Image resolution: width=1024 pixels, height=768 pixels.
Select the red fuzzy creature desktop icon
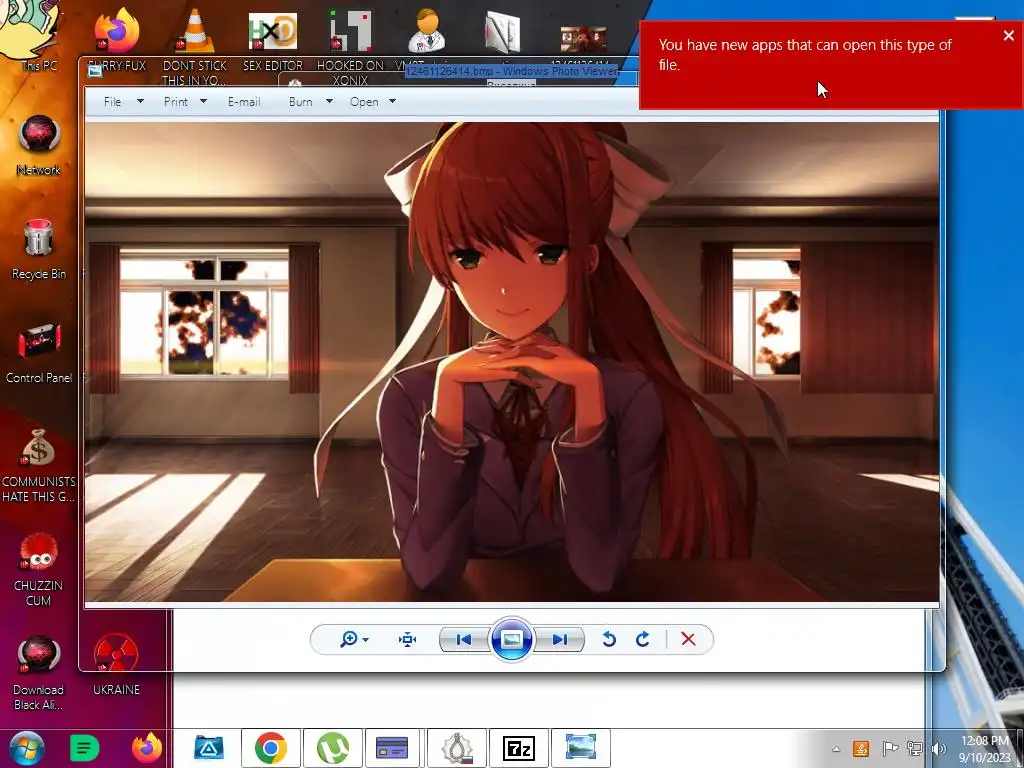[x=39, y=569]
